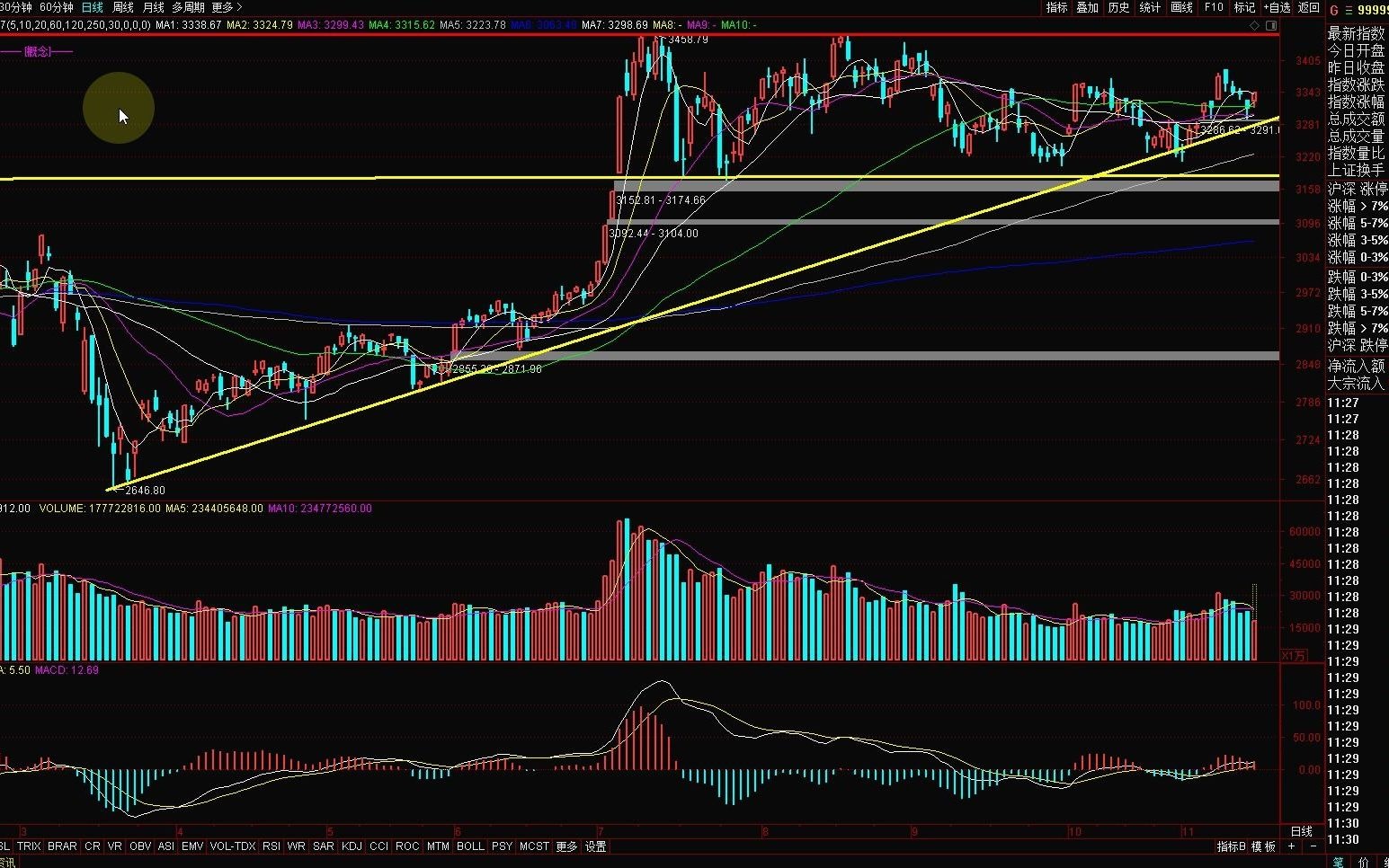This screenshot has width=1389, height=868.
Task: Select the RSI indicator tab
Action: click(x=271, y=846)
